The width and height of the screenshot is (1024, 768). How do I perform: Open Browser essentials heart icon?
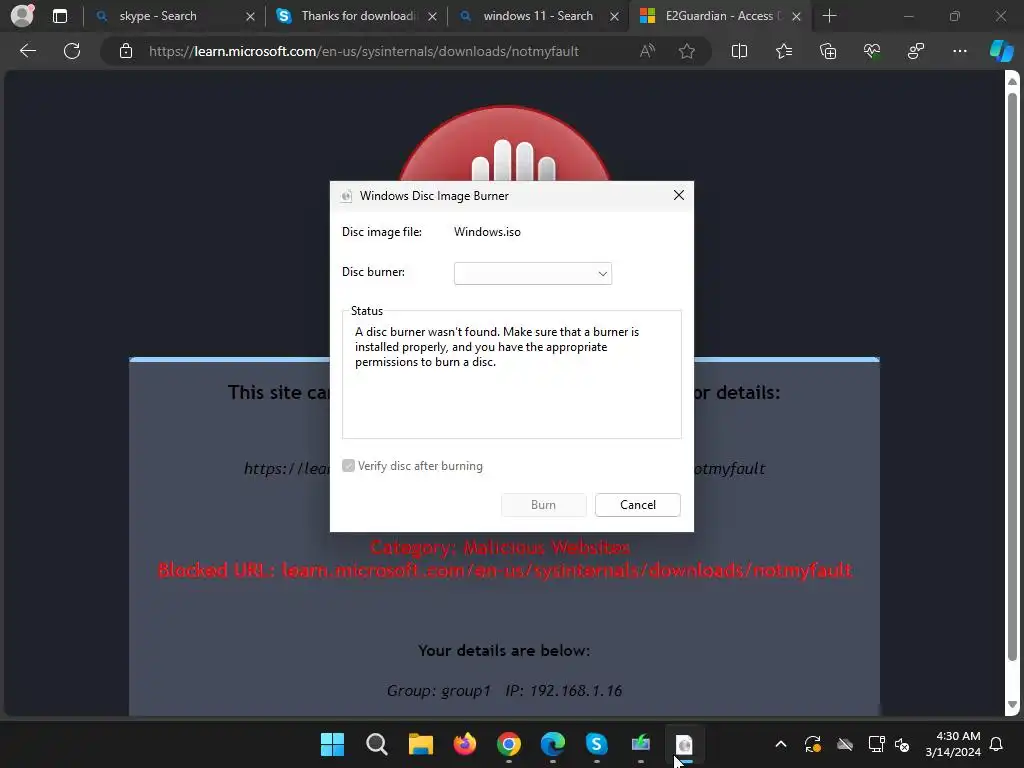[x=872, y=51]
